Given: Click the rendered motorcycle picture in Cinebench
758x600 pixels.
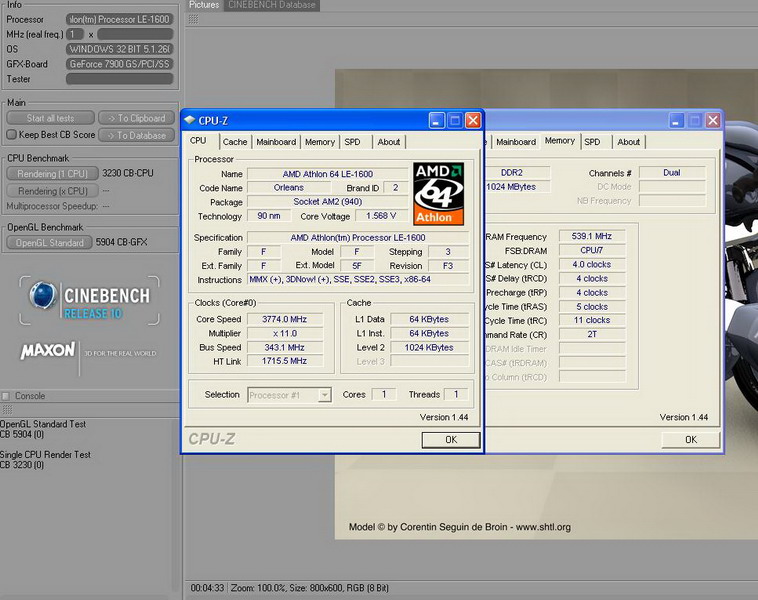Looking at the screenshot, I should click(x=546, y=304).
